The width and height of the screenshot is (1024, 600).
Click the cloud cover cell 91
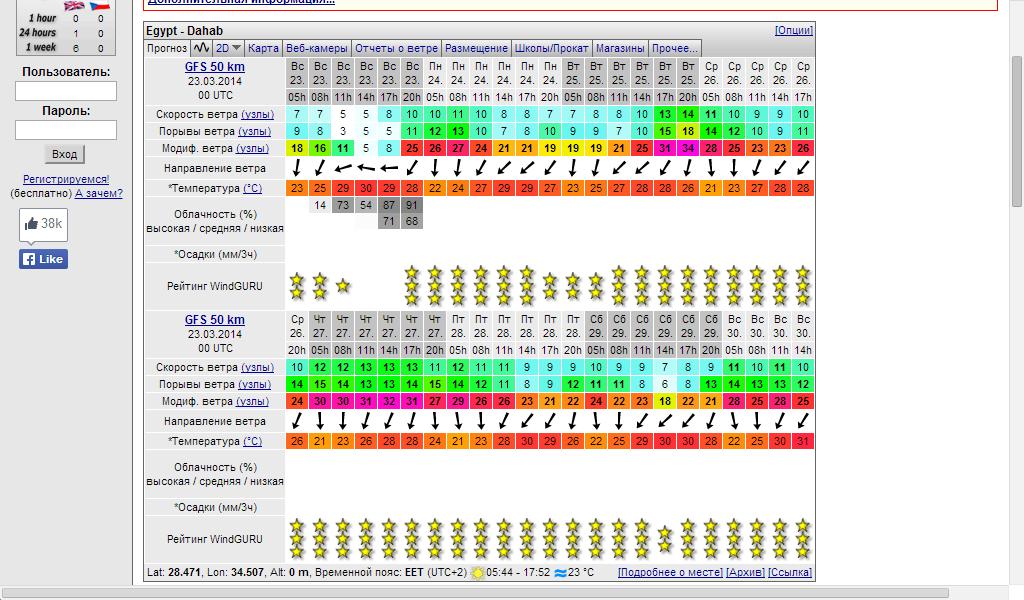(412, 205)
